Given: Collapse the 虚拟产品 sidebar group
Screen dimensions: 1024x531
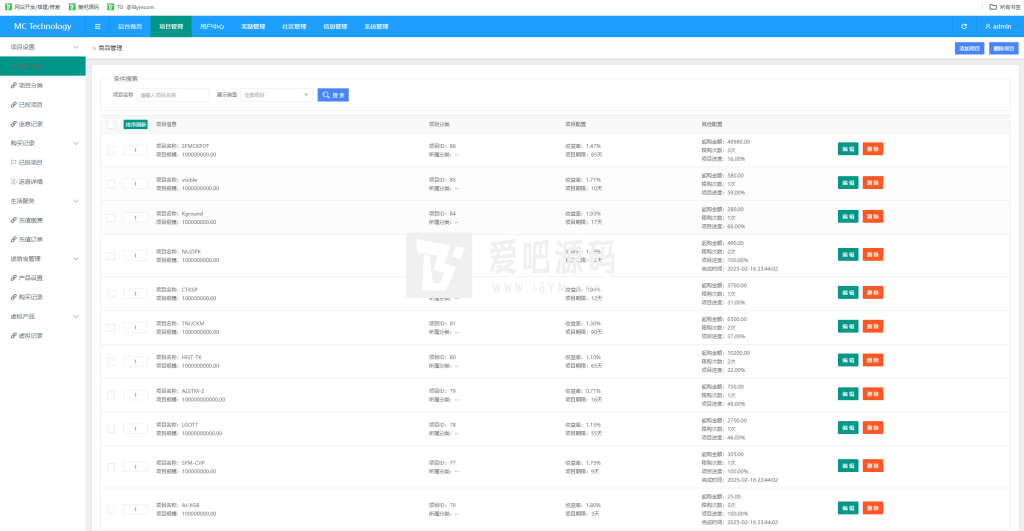Looking at the screenshot, I should pyautogui.click(x=42, y=317).
